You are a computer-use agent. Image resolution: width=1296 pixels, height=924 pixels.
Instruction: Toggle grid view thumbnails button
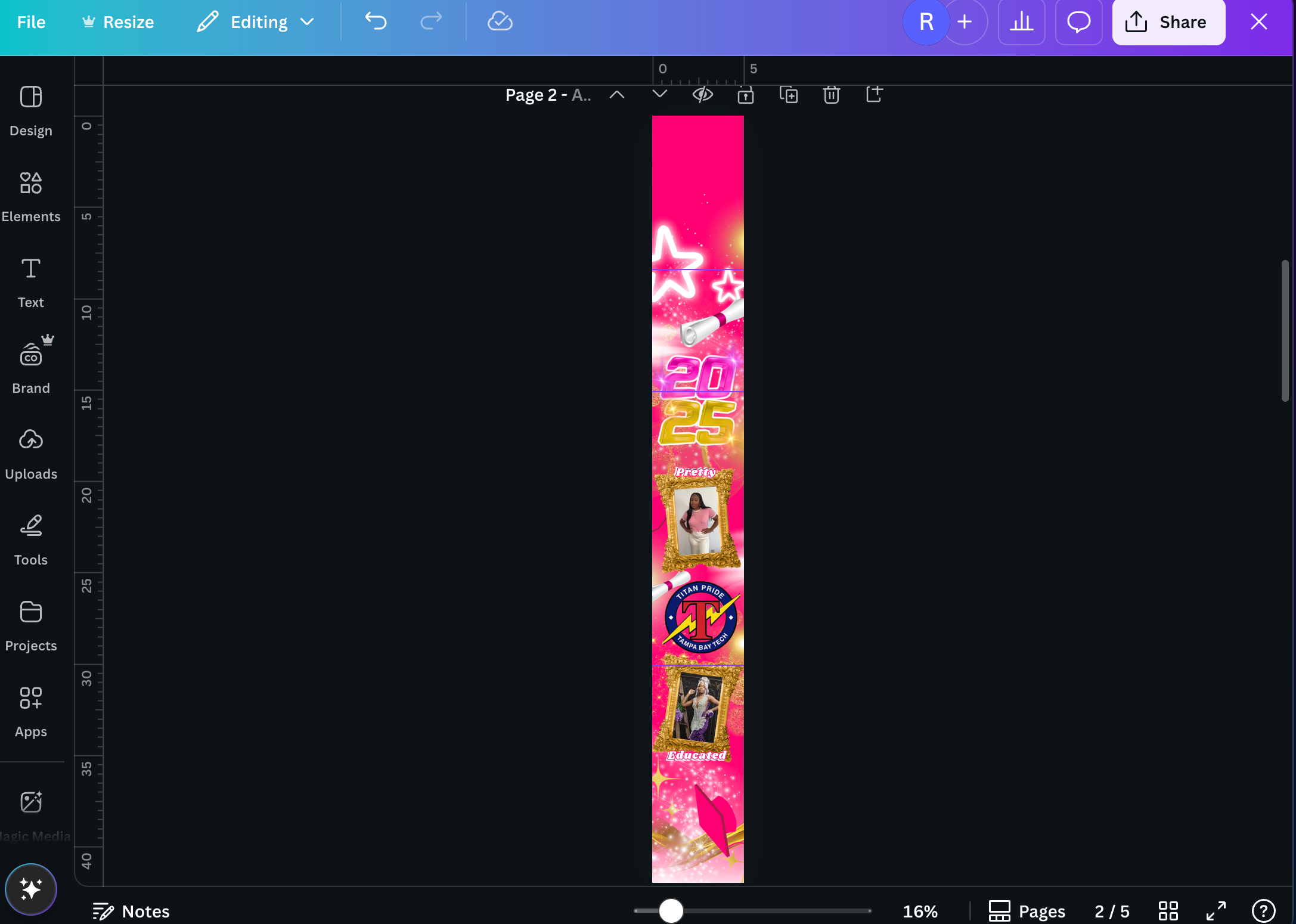1168,911
